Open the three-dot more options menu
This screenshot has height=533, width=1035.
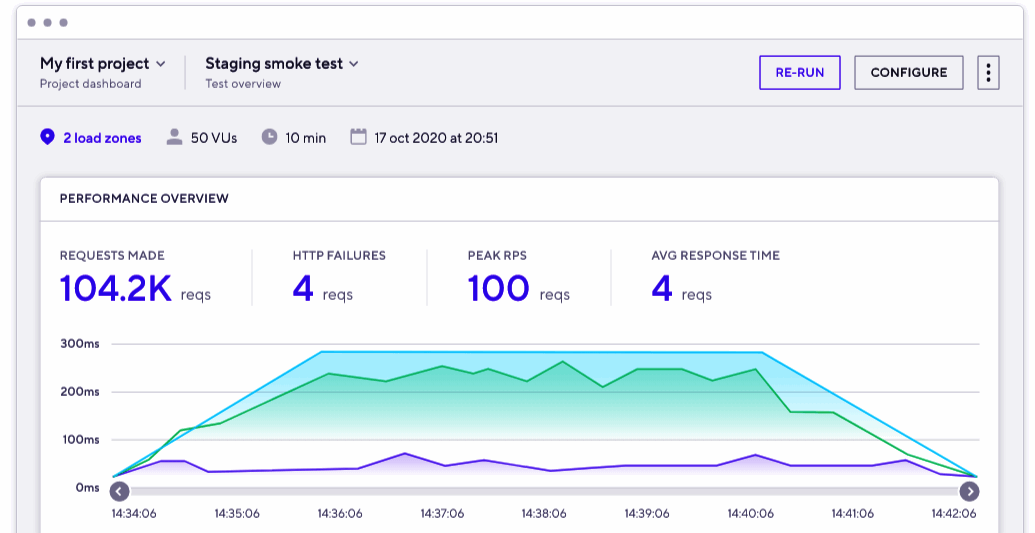click(988, 73)
